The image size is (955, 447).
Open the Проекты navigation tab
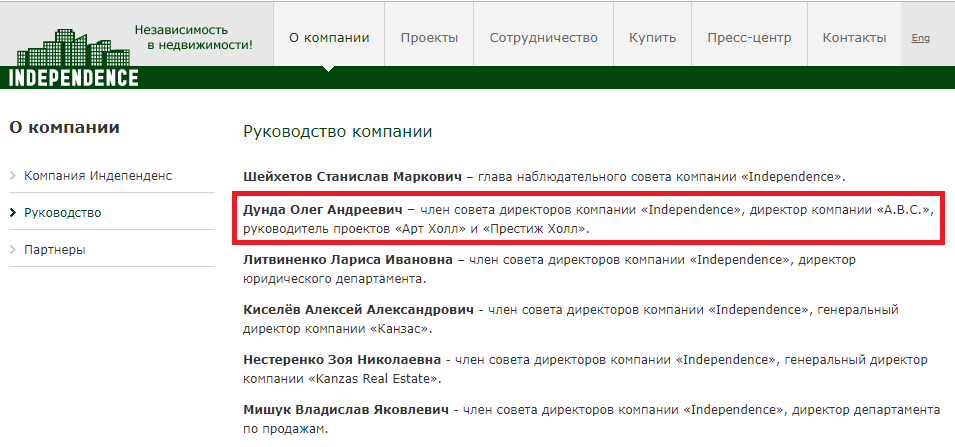pos(429,38)
